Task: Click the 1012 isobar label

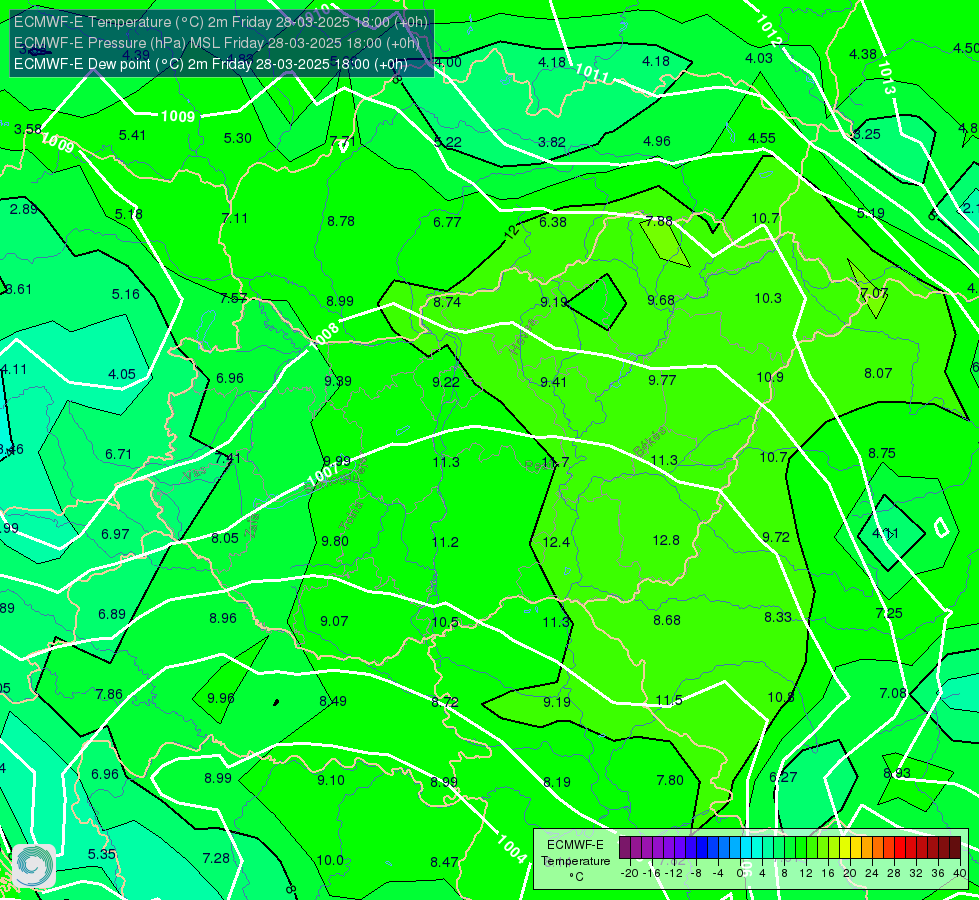Action: (769, 31)
